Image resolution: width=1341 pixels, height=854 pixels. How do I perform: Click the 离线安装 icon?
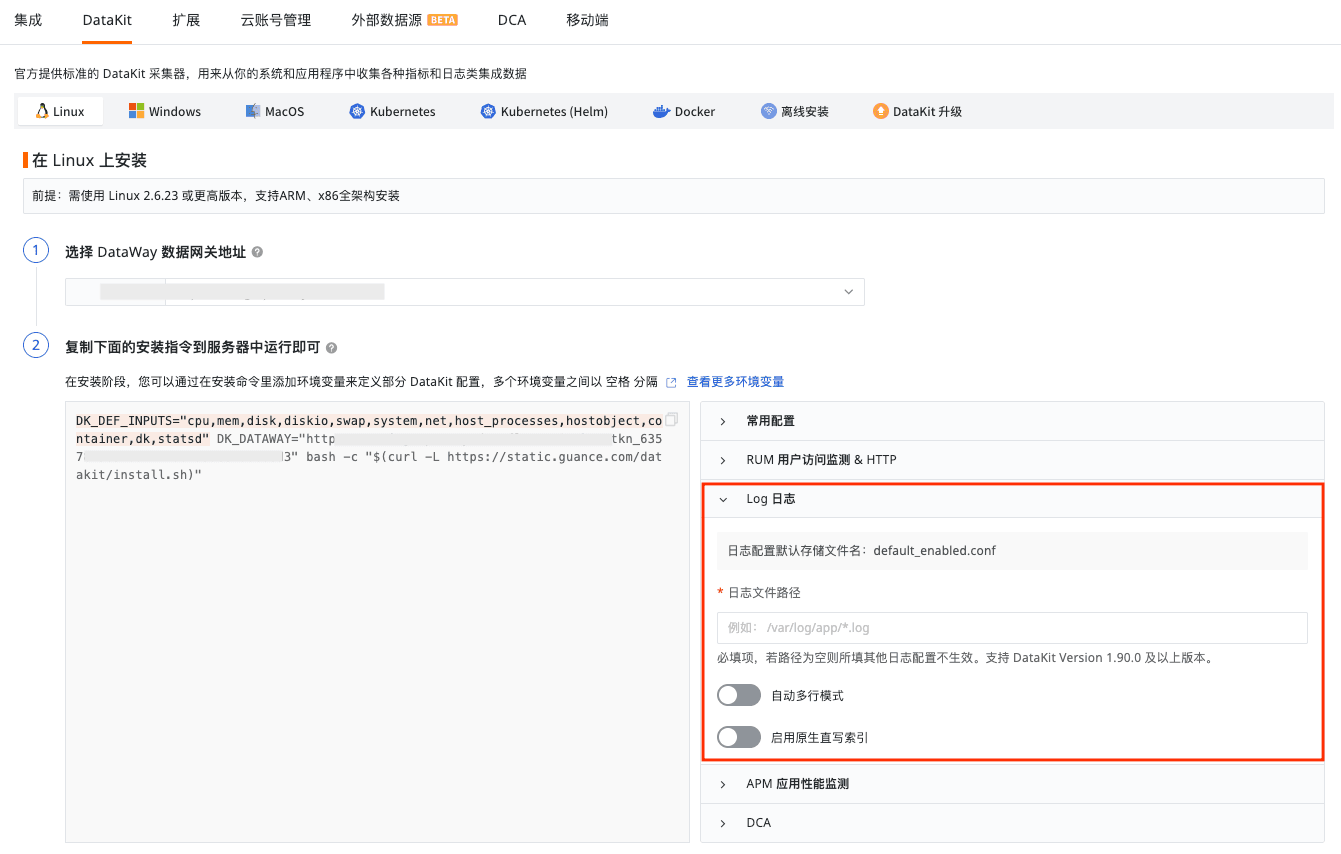click(768, 111)
